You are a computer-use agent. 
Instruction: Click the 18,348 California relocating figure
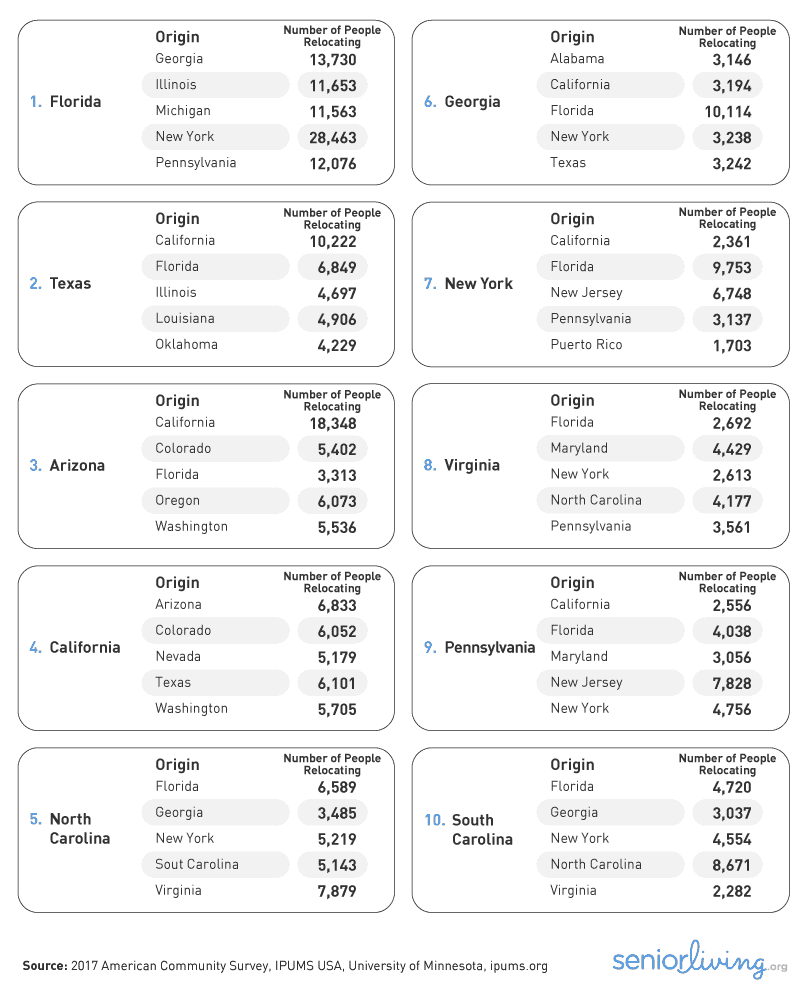pyautogui.click(x=333, y=424)
